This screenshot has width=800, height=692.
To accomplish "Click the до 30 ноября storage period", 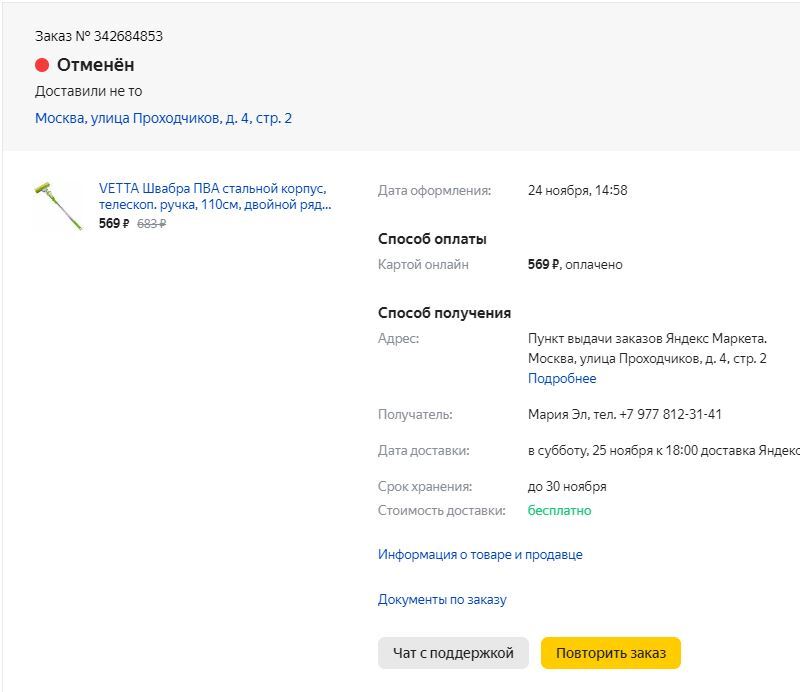I will tap(567, 487).
